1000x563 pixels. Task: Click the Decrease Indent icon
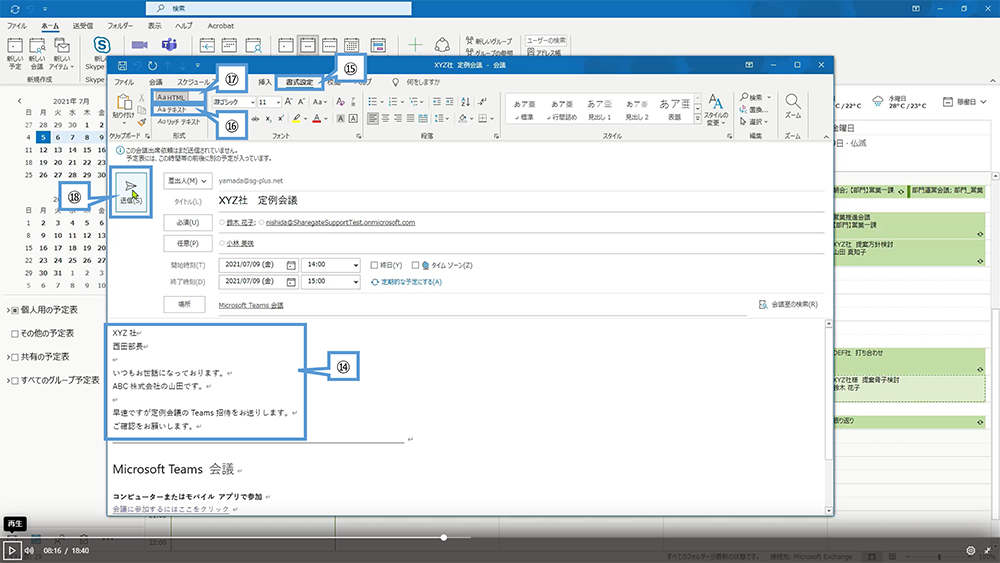click(437, 101)
